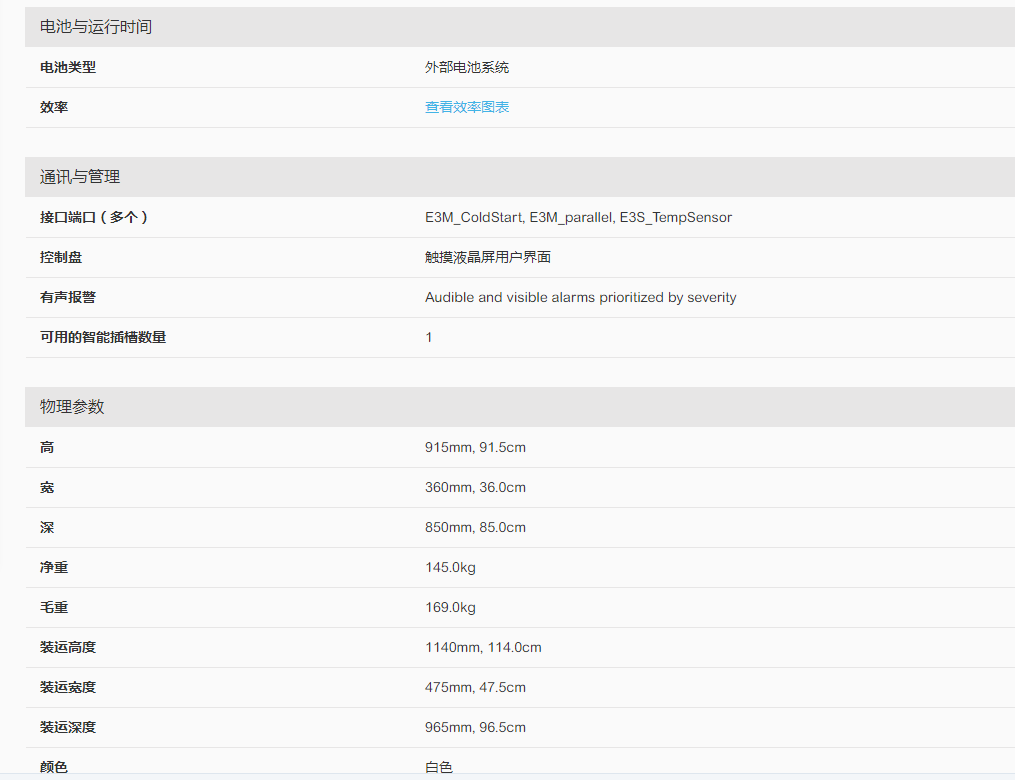Click the 装运深度 row label

pos(68,727)
